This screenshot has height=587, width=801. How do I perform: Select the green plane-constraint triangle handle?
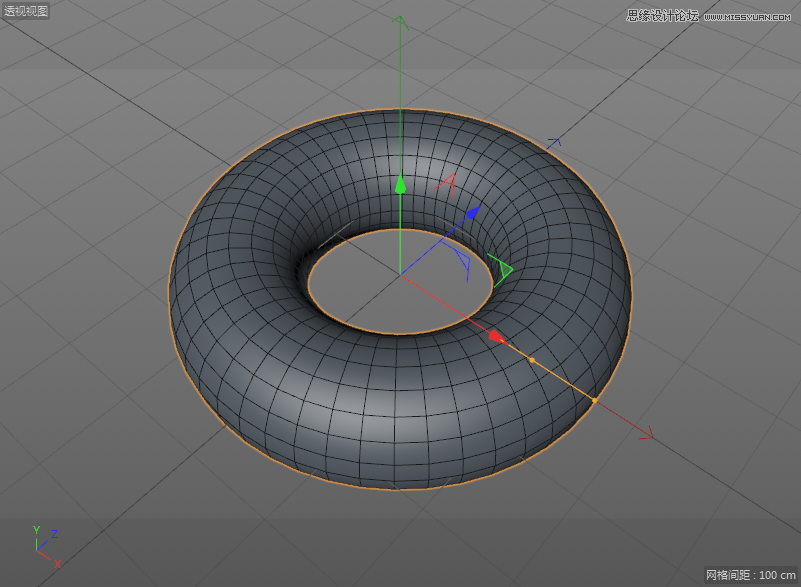[x=502, y=268]
